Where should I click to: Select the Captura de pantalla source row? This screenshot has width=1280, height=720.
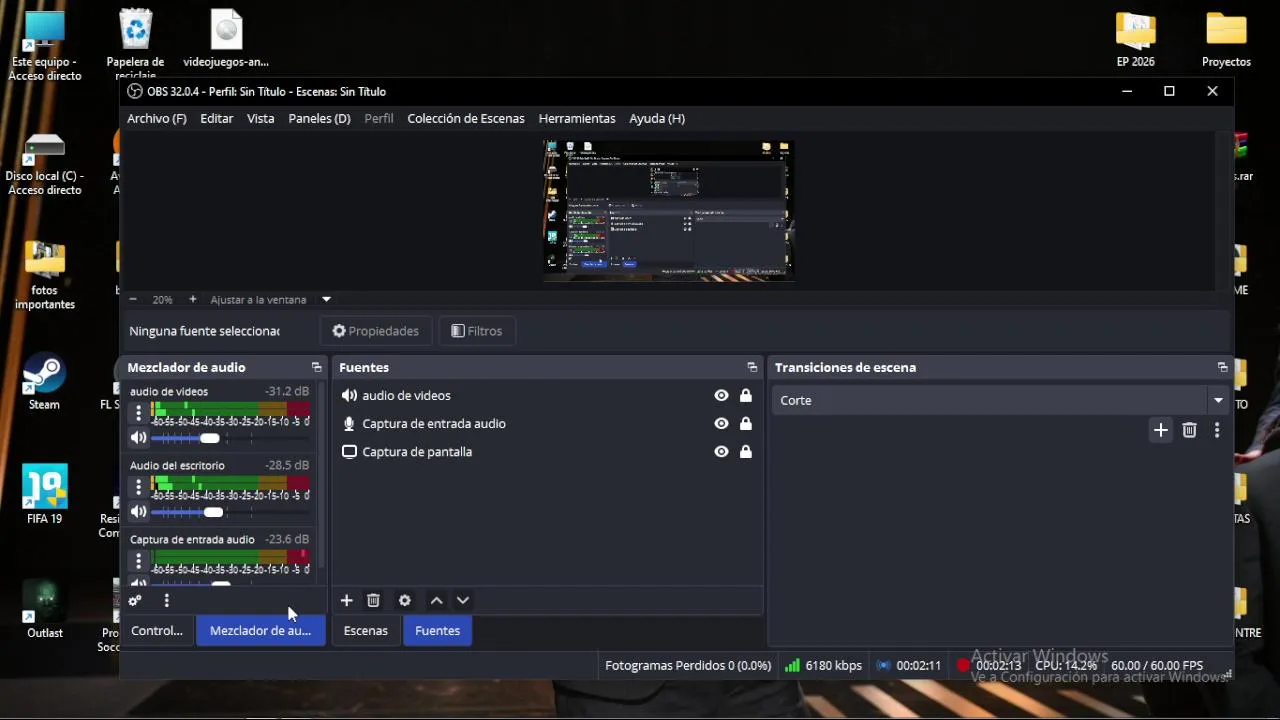click(547, 452)
